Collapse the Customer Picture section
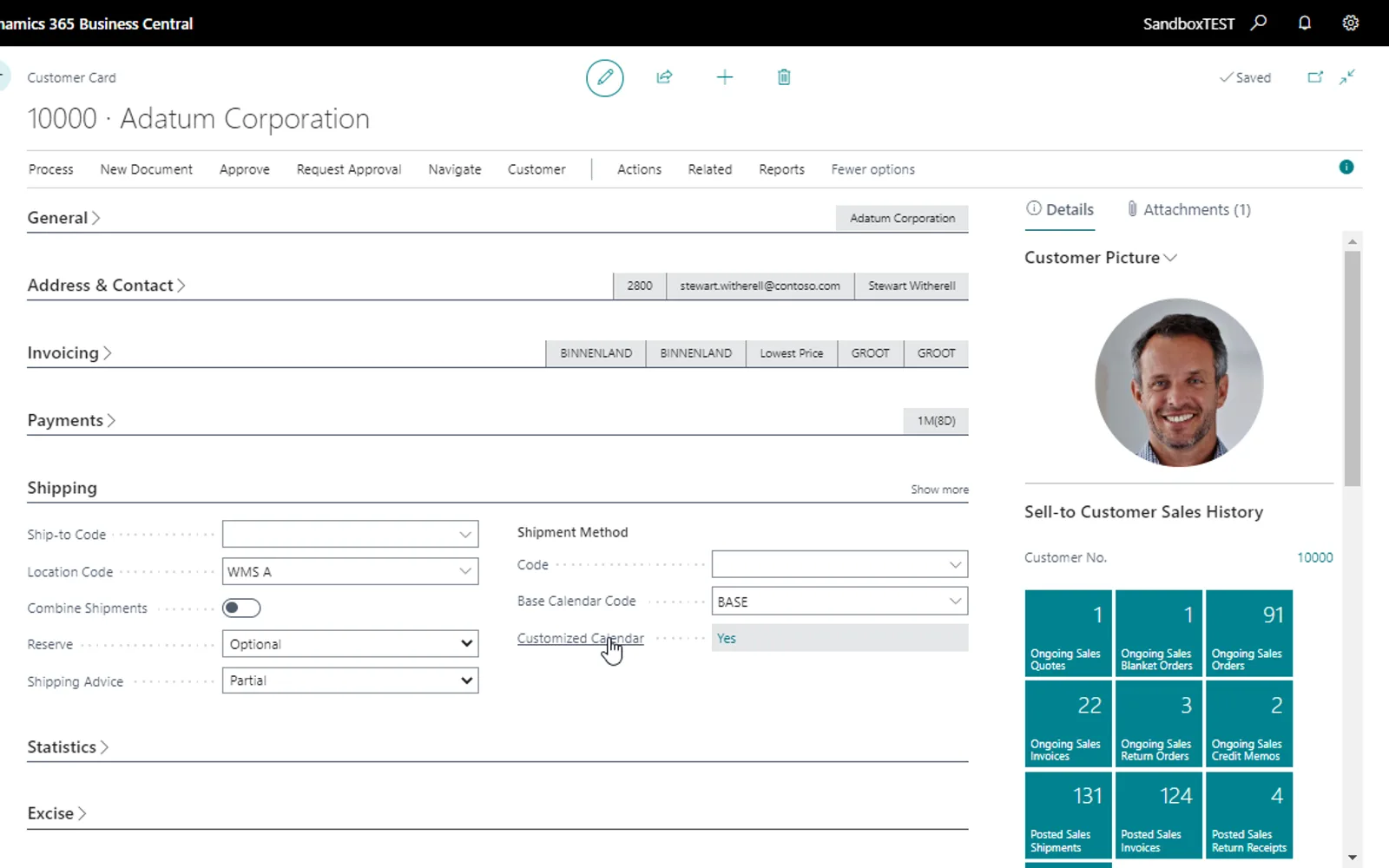The height and width of the screenshot is (868, 1389). 1101,258
